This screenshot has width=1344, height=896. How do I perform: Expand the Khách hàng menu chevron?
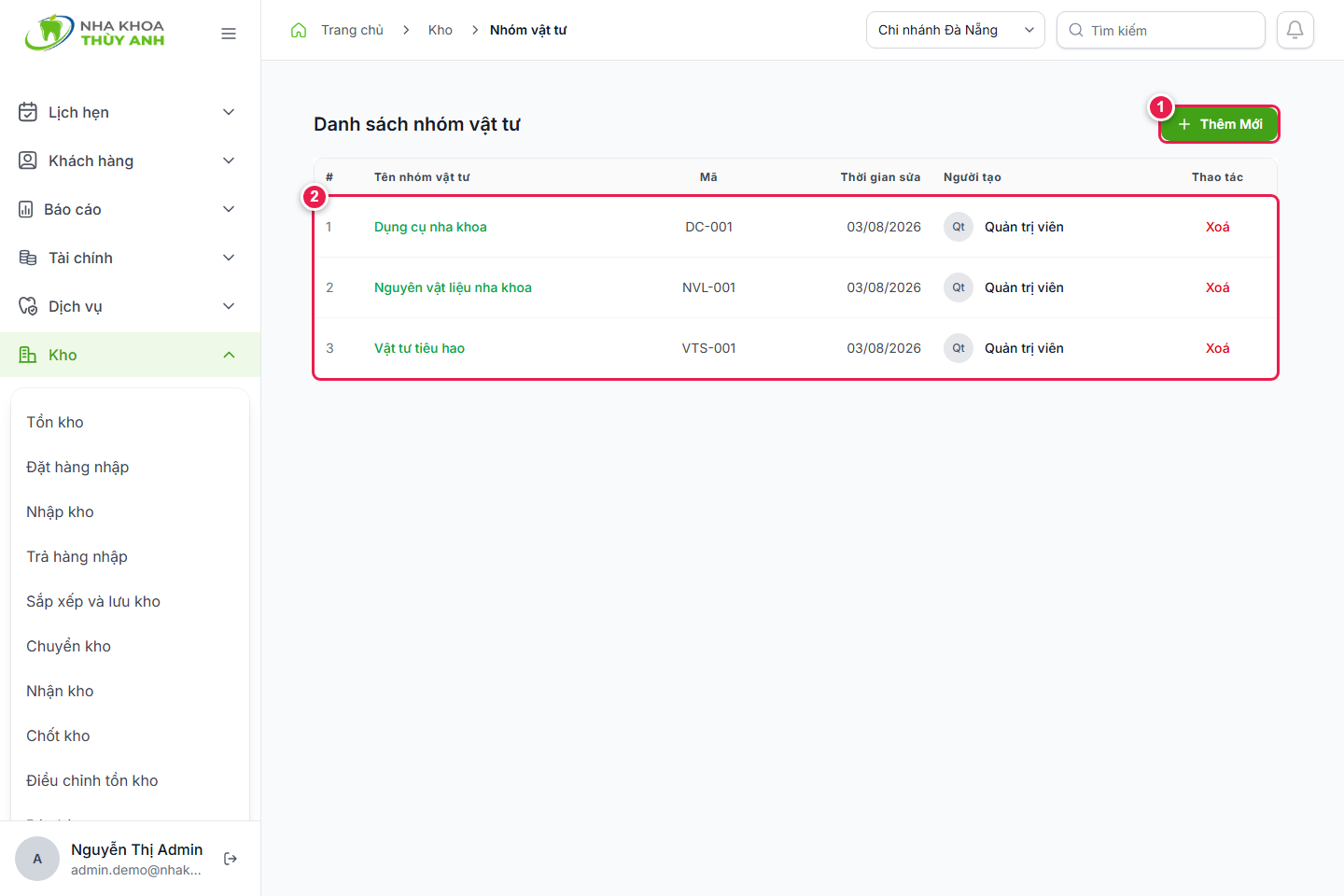click(229, 161)
